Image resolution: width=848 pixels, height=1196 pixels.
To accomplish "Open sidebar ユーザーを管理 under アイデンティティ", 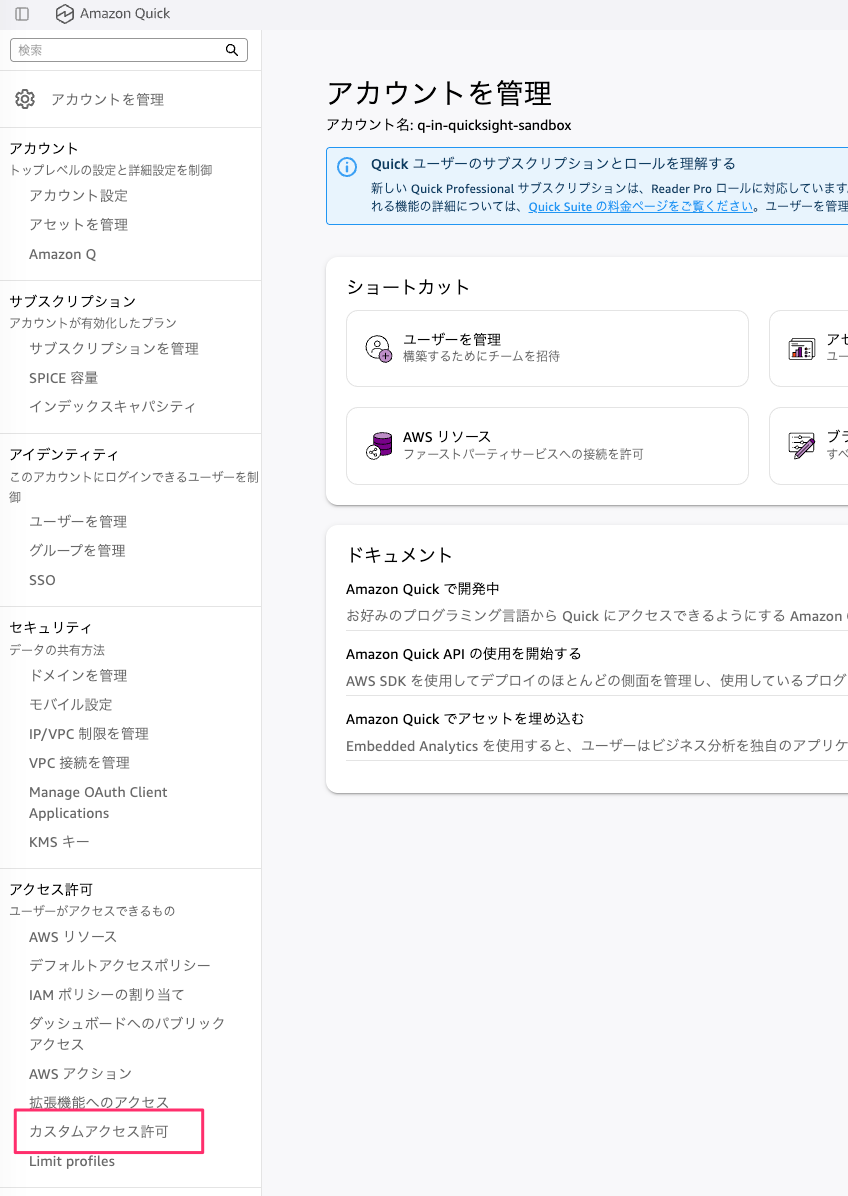I will click(78, 522).
